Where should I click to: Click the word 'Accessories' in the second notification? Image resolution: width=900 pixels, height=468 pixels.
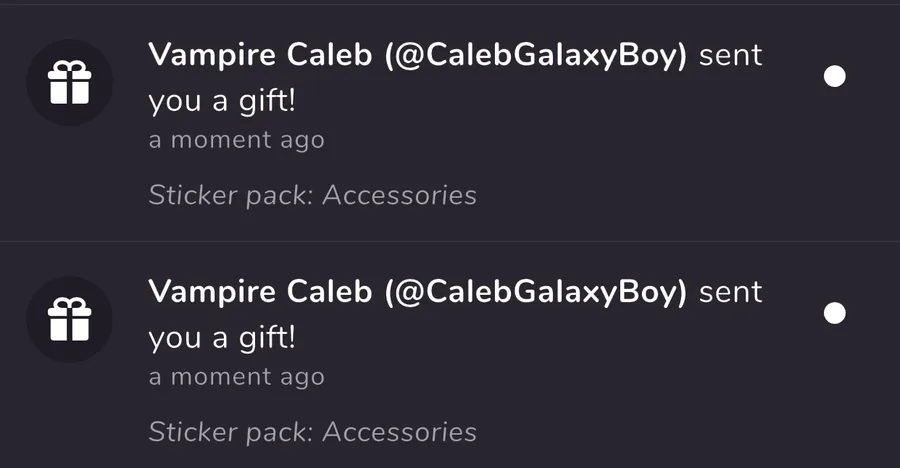(399, 432)
